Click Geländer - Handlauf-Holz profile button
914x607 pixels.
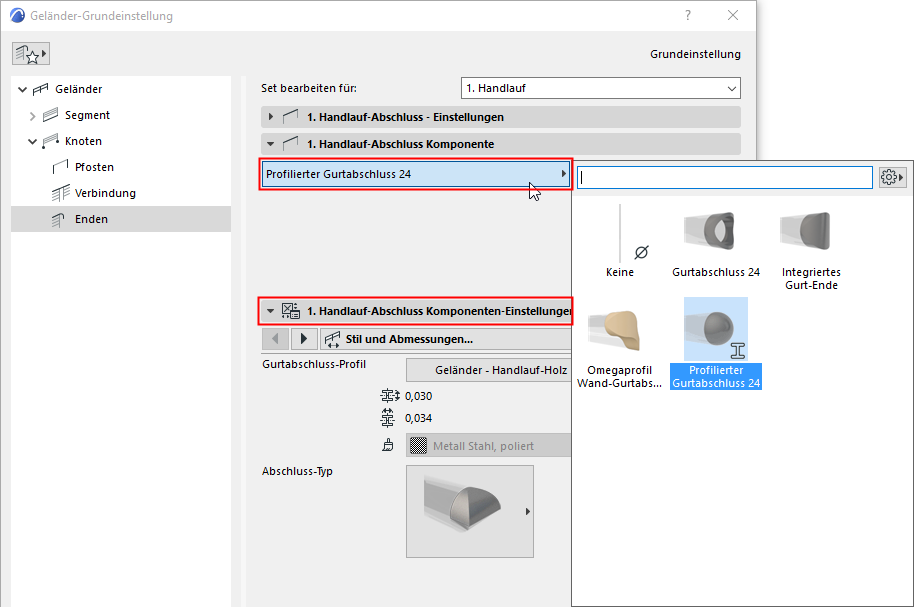pos(488,370)
